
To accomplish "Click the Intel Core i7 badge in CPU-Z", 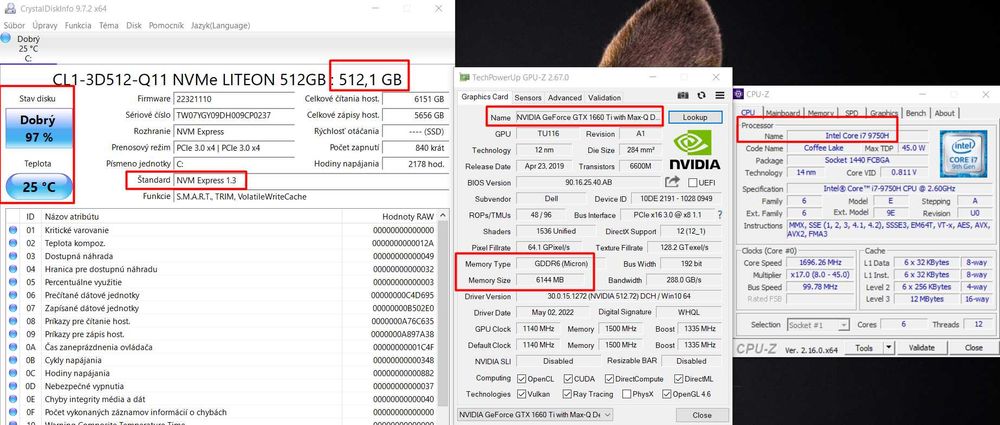I will [963, 154].
